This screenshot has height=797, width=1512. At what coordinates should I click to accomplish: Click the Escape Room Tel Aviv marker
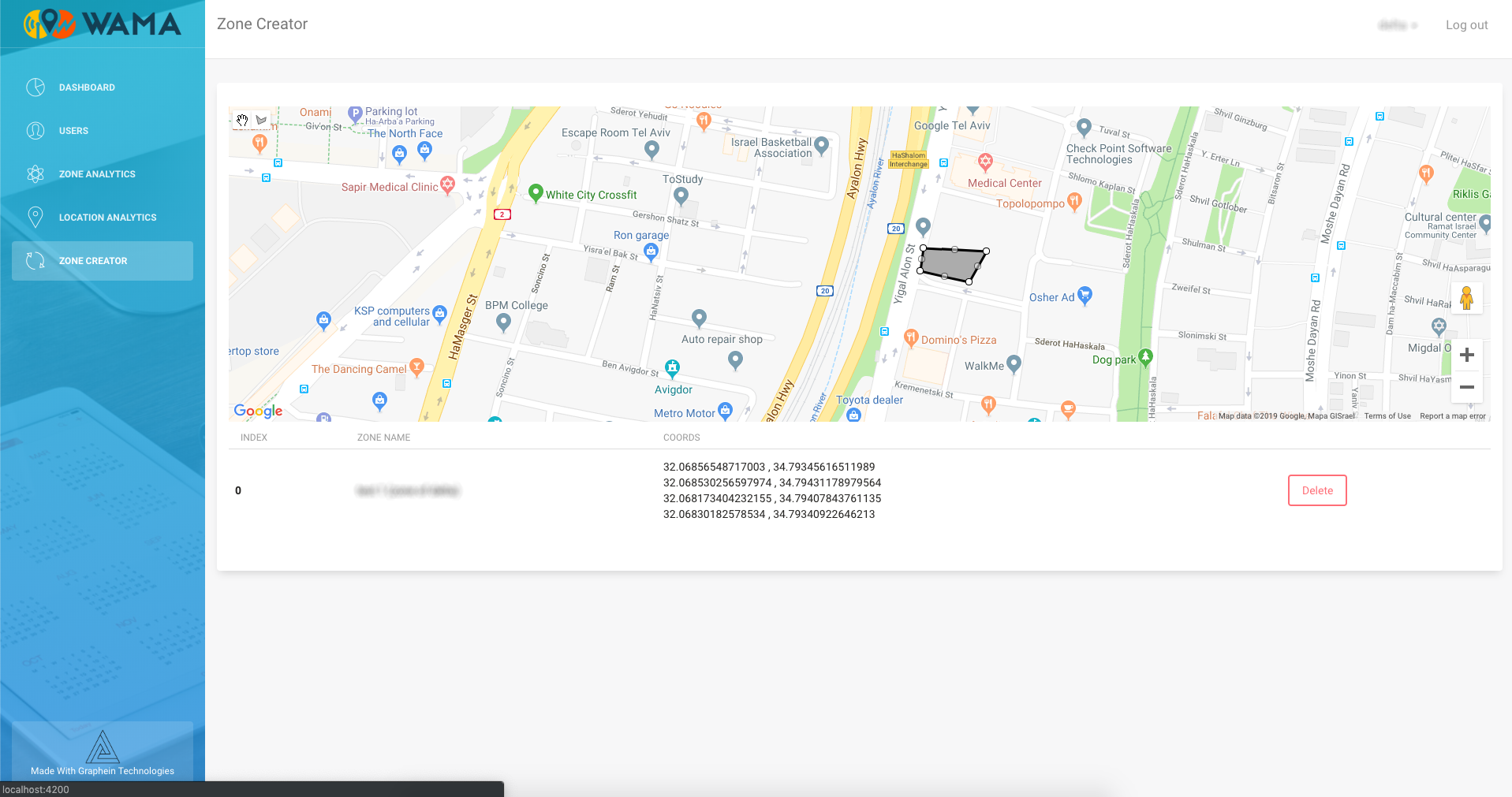(x=651, y=149)
